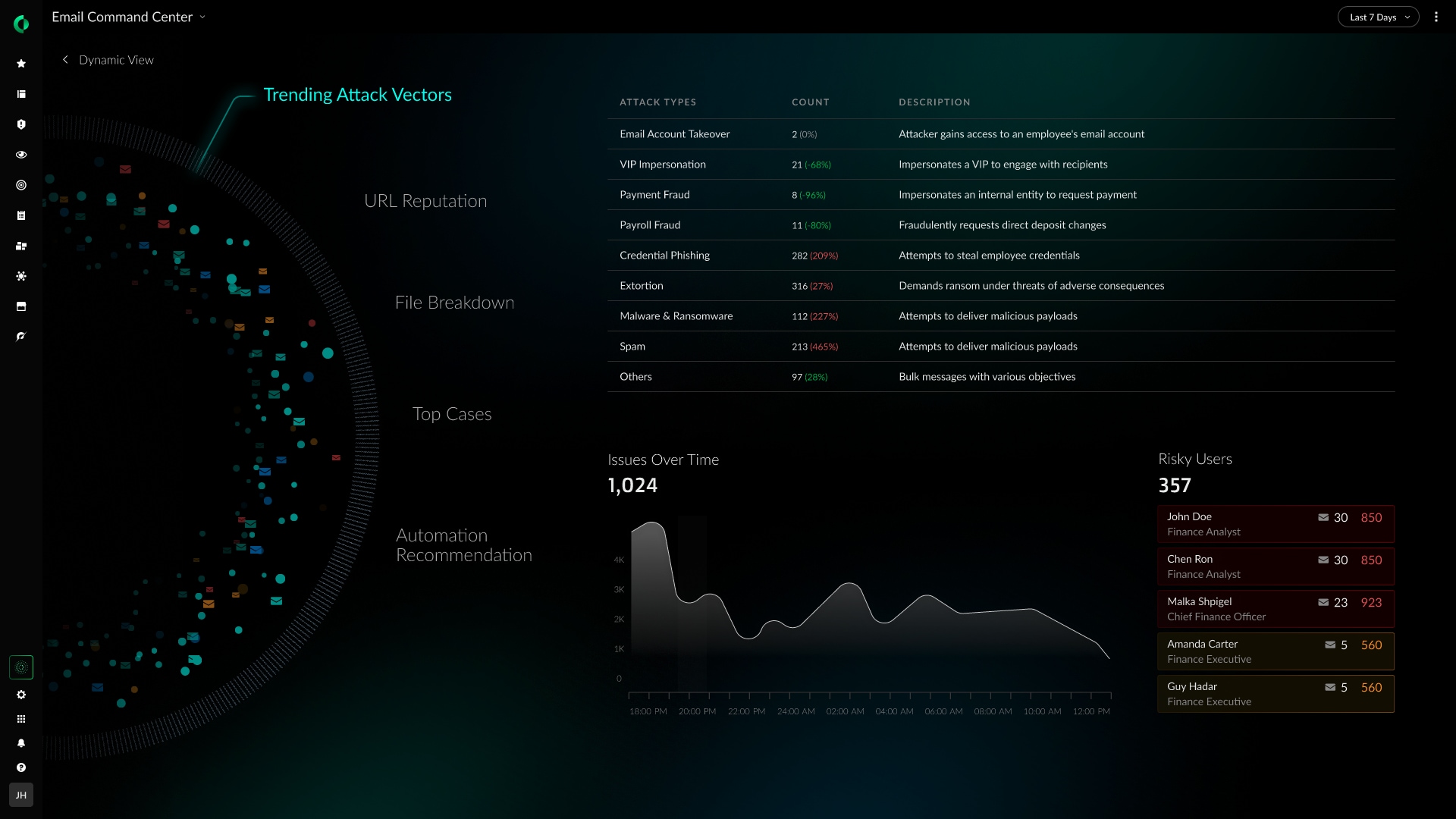
Task: Click Guy Hadar's name
Action: (x=1191, y=686)
